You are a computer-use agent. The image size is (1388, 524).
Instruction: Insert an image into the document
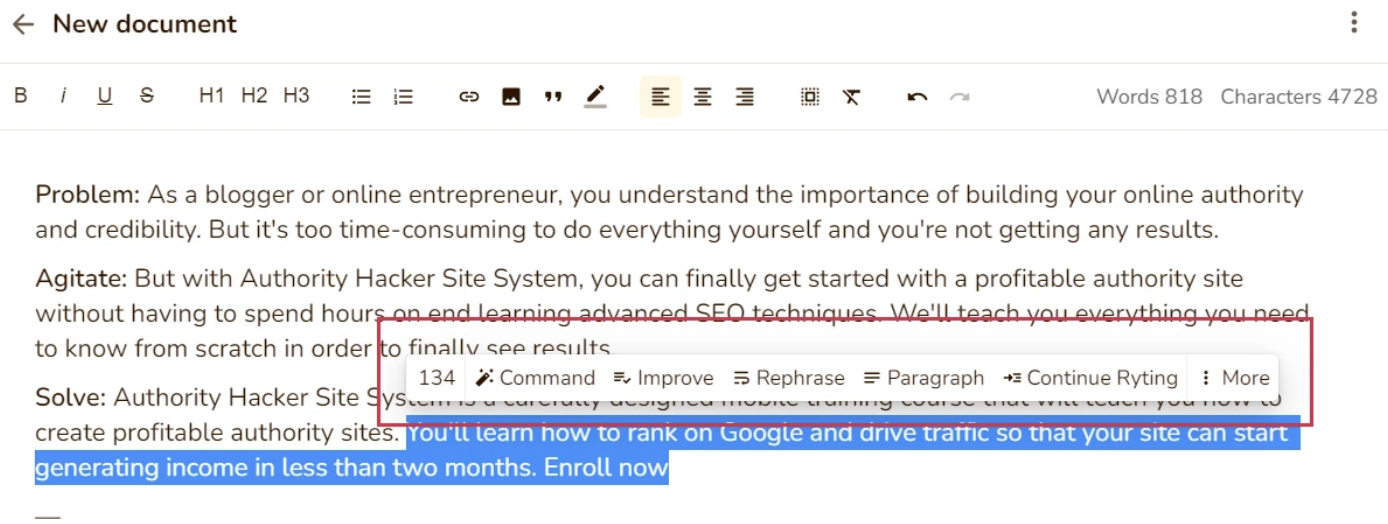tap(511, 97)
